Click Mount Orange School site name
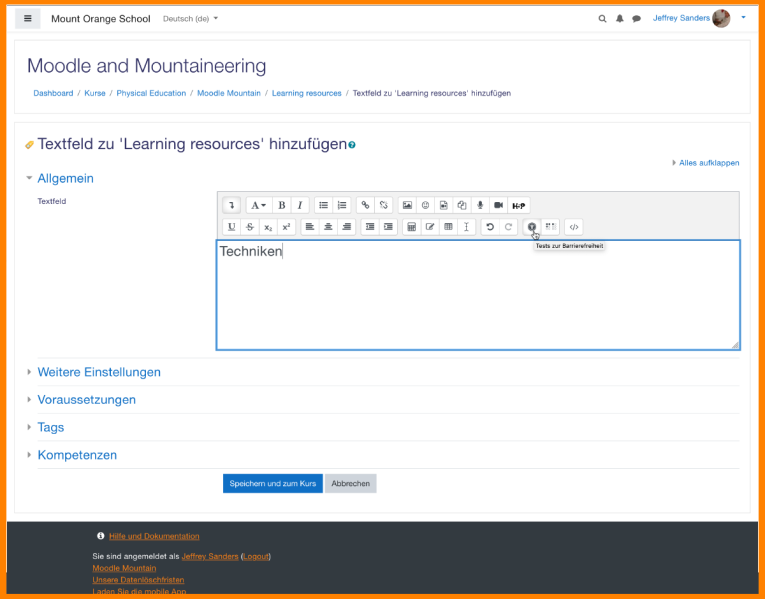 coord(101,19)
